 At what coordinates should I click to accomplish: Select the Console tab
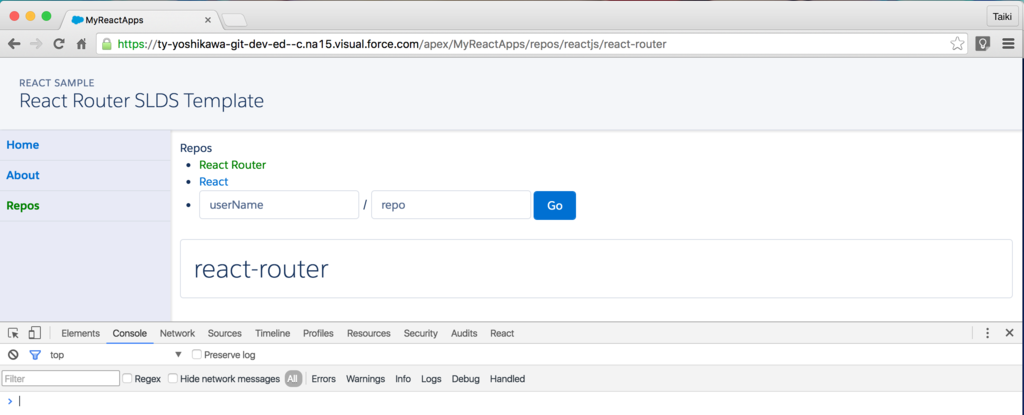pos(129,333)
